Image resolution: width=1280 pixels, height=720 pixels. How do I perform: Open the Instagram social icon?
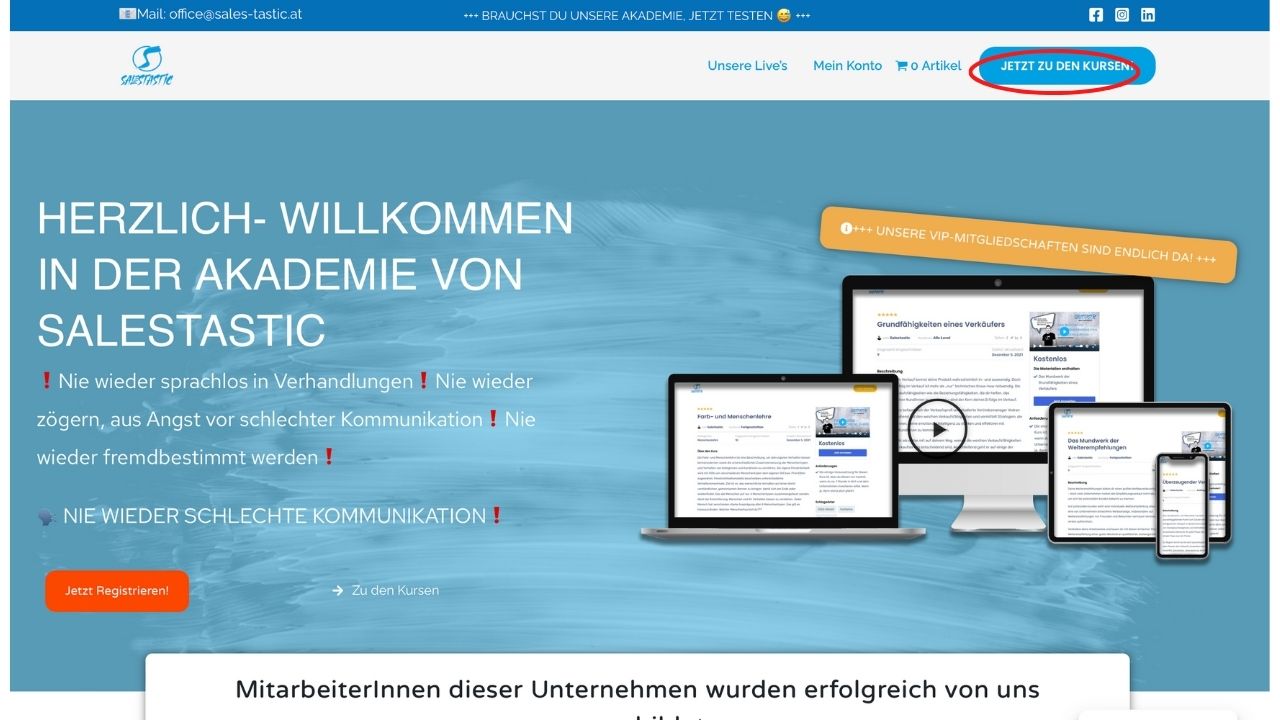coord(1122,15)
